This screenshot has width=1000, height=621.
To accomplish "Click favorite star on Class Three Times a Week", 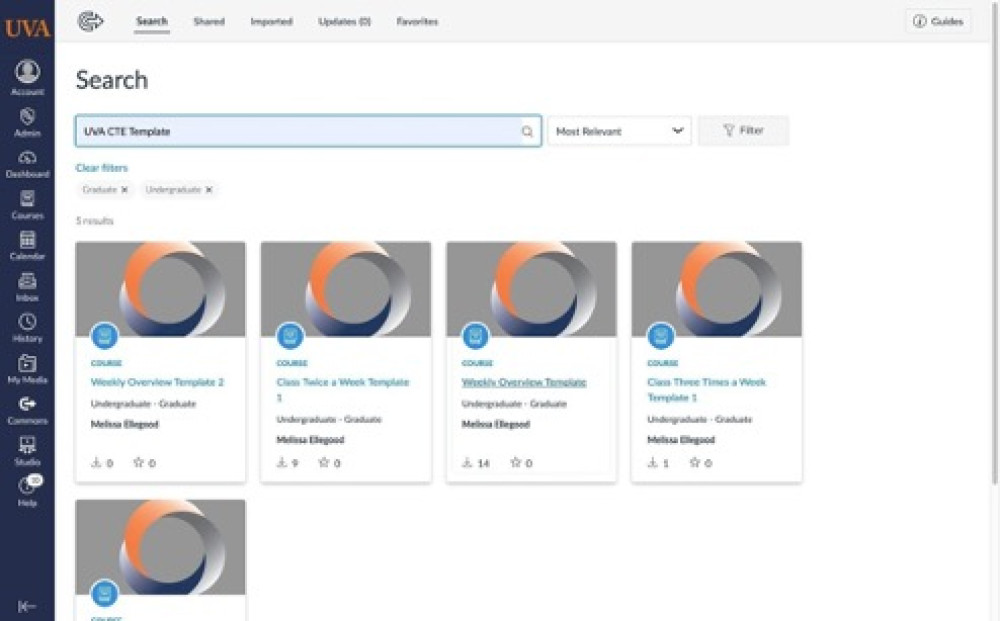I will tap(695, 462).
